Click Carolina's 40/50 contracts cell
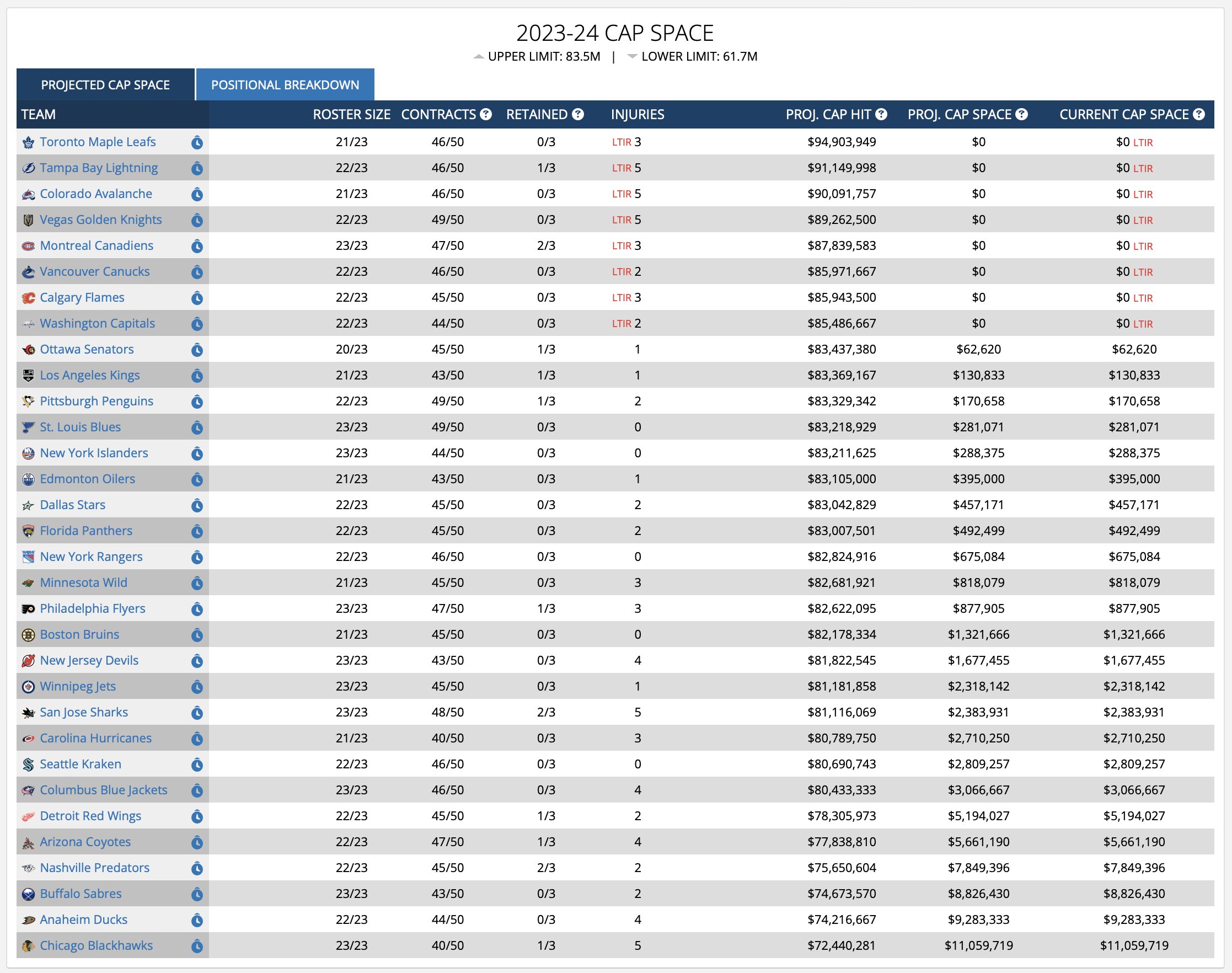1232x973 pixels. click(448, 738)
